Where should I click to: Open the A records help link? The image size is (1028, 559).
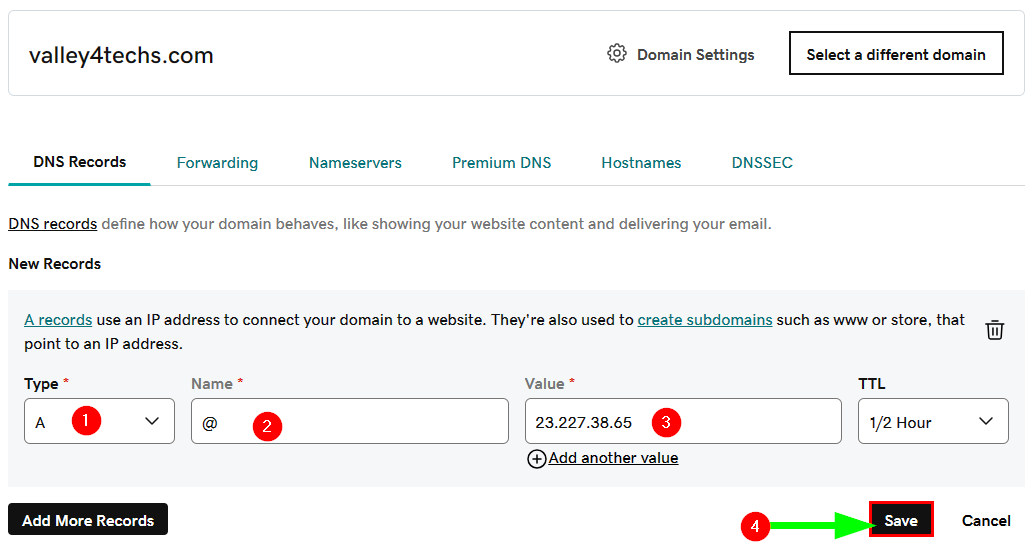(x=58, y=320)
